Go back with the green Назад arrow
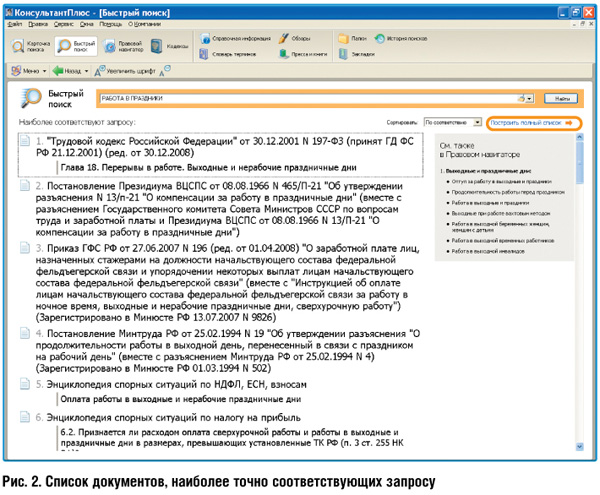Viewport: 600px width, 495px height. 66,71
